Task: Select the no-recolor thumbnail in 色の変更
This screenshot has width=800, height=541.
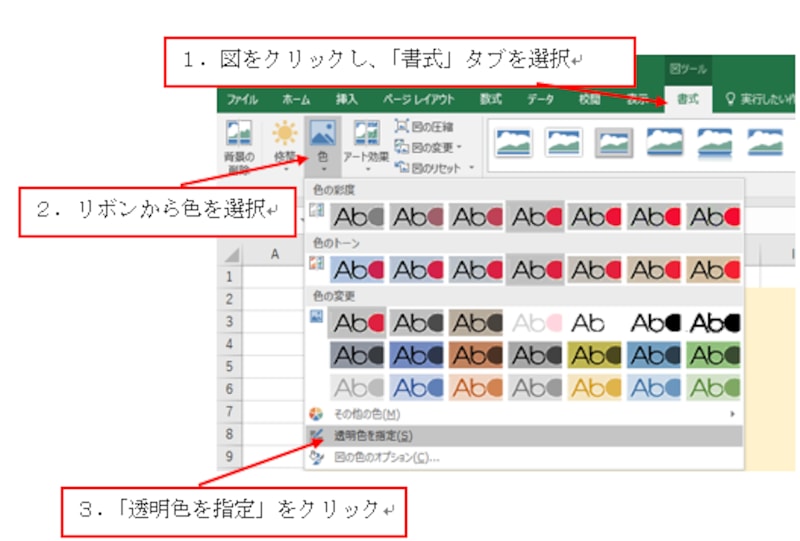Action: (357, 323)
